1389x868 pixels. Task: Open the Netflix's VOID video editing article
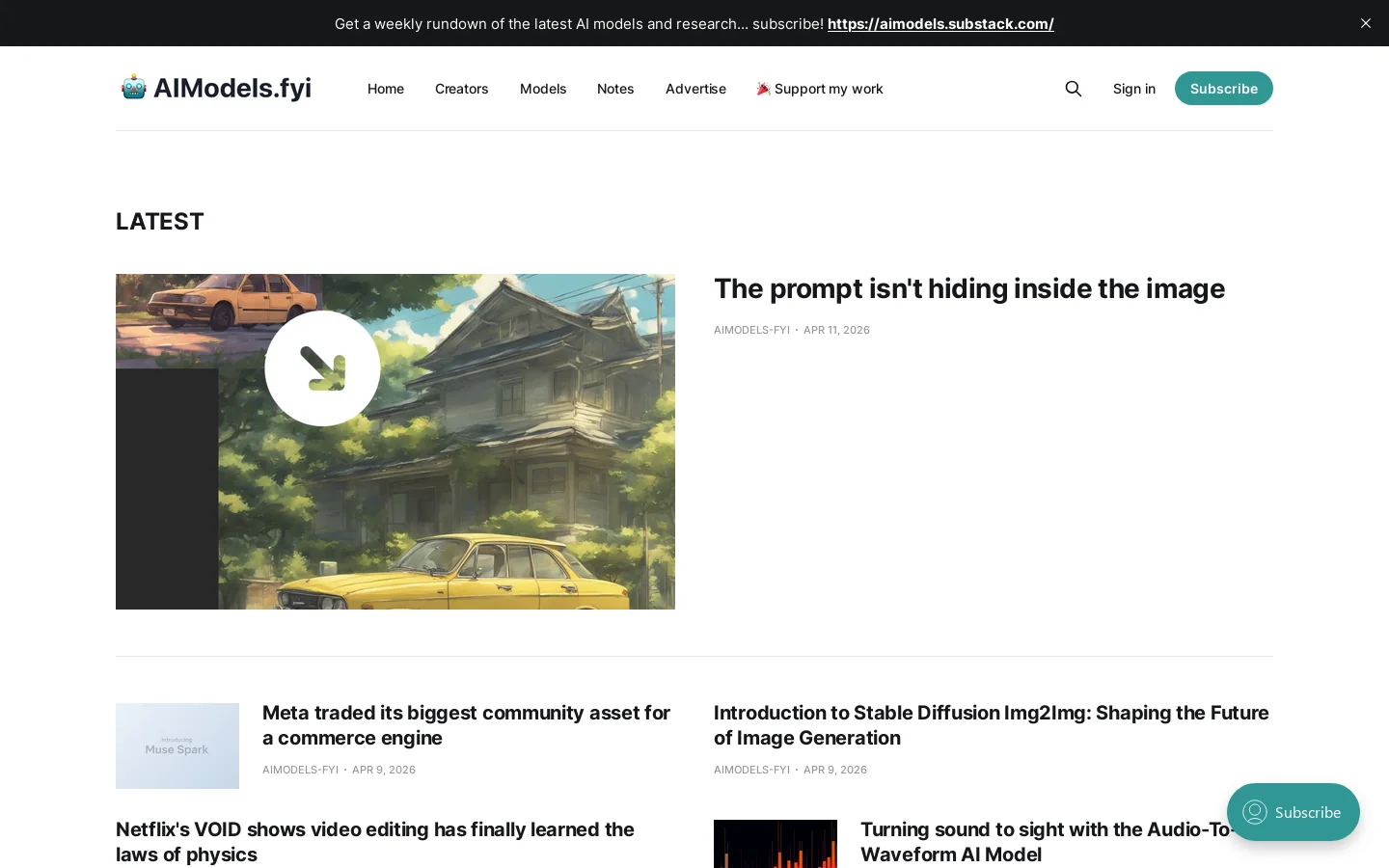coord(375,842)
